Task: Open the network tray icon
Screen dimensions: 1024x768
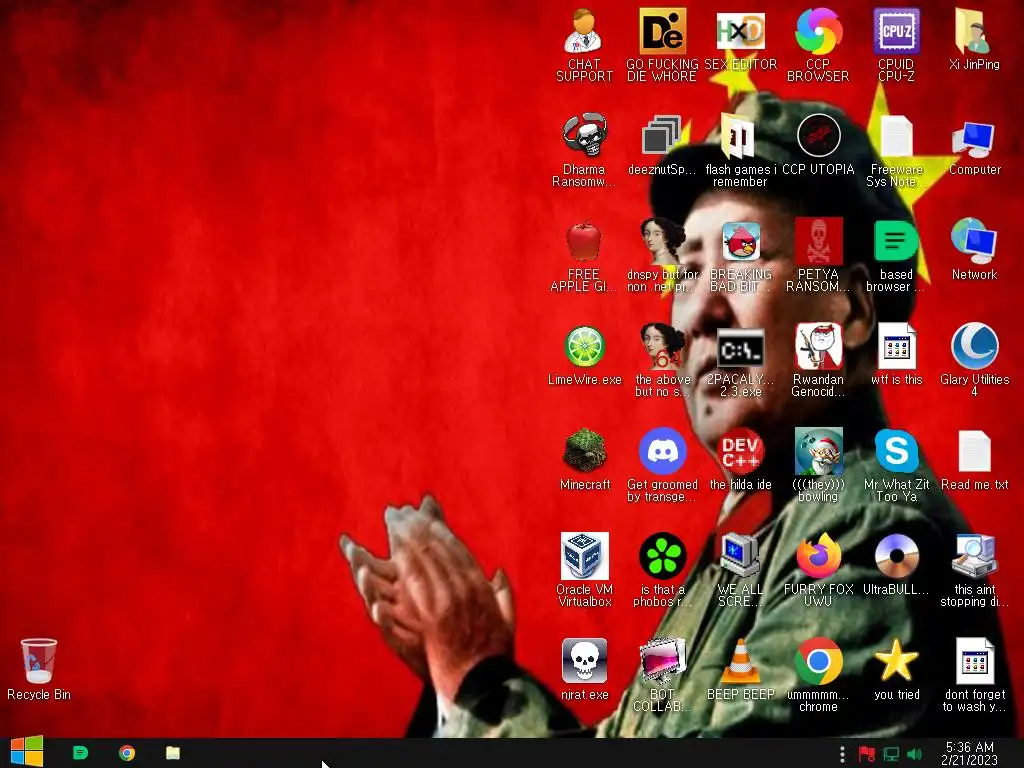Action: (891, 754)
